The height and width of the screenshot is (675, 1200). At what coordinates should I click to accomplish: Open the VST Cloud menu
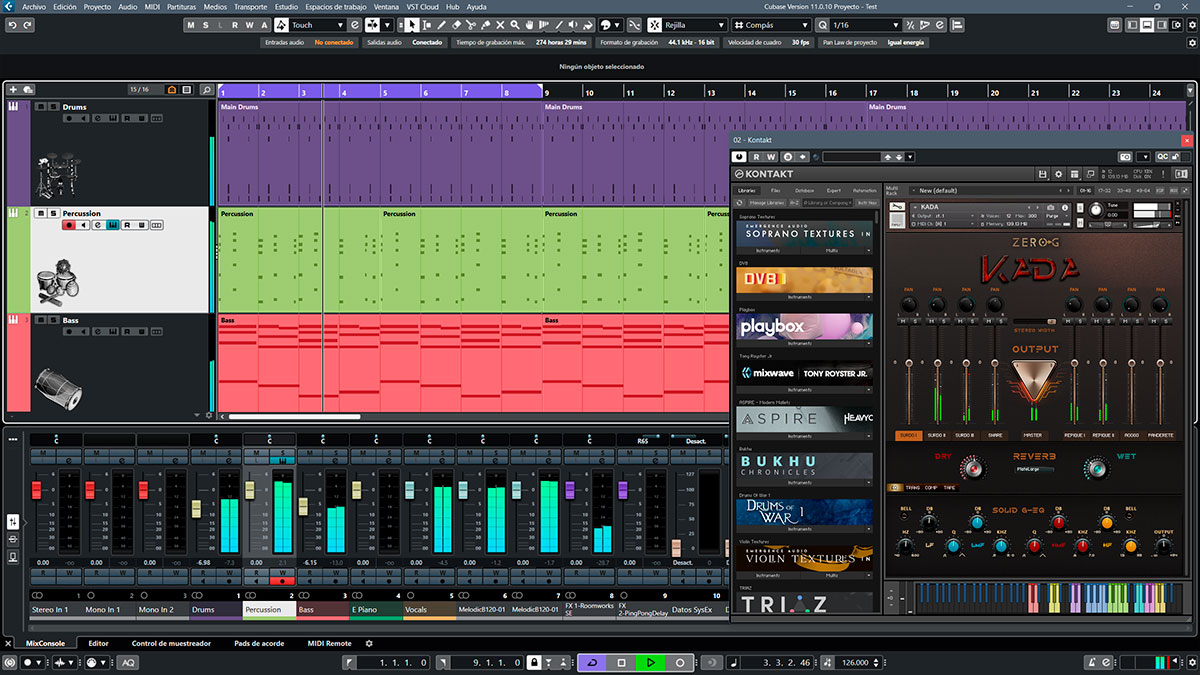pos(422,6)
